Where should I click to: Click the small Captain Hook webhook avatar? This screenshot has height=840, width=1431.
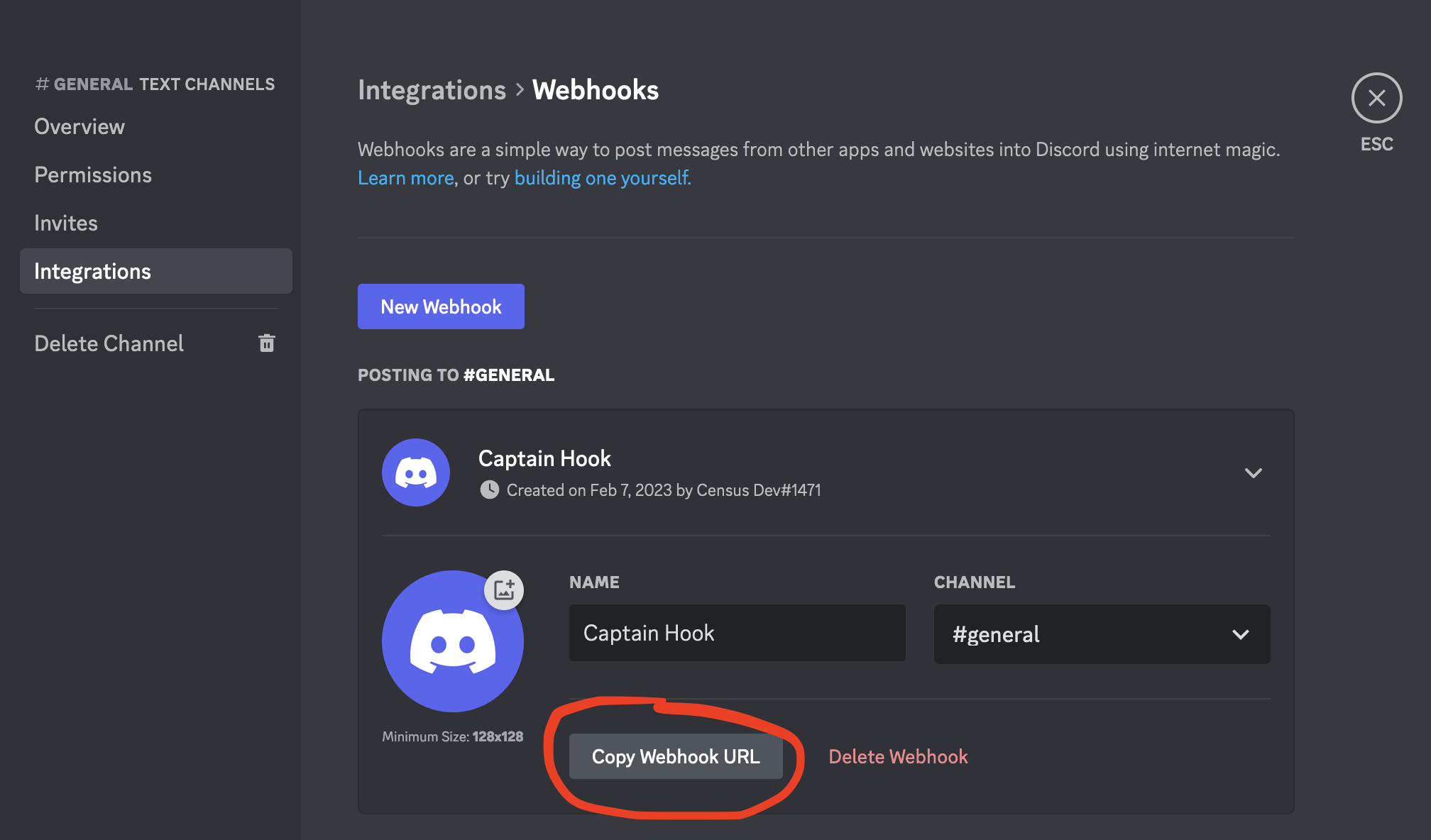416,472
